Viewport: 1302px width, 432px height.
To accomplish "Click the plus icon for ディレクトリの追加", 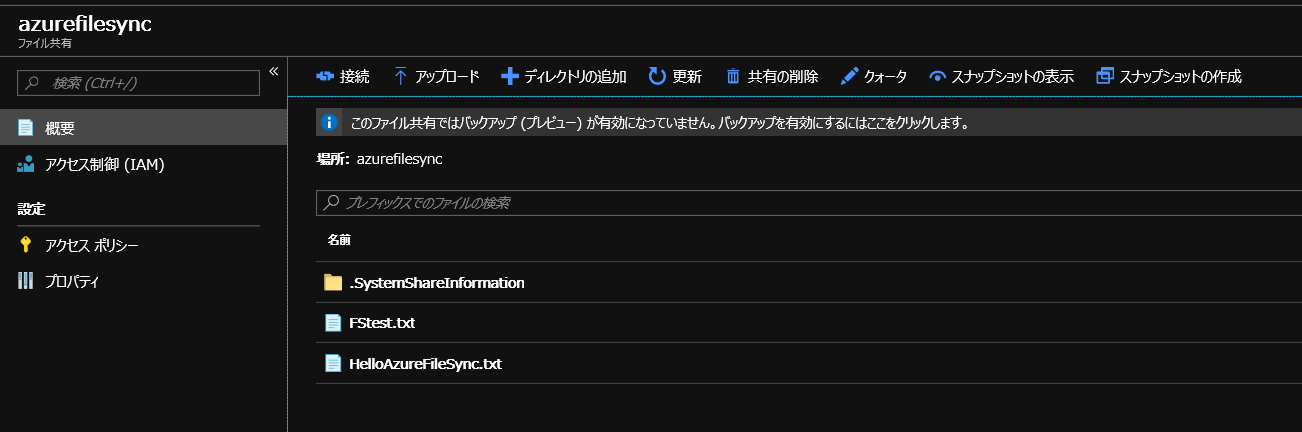I will [x=509, y=76].
